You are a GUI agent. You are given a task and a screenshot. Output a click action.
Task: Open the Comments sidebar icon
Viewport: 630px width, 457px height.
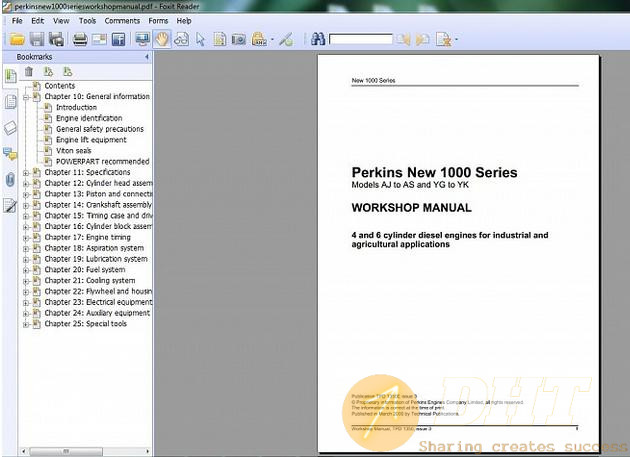tap(10, 154)
